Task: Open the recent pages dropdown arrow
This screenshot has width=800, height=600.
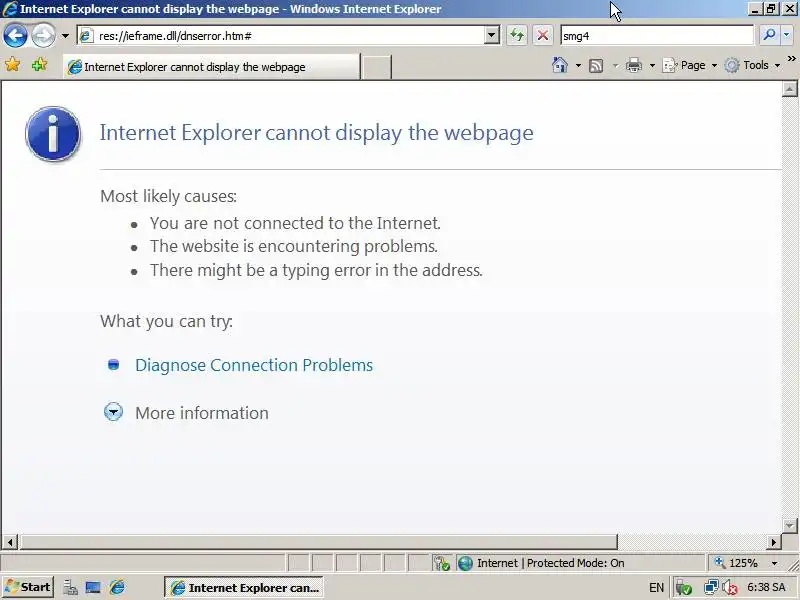Action: 65,36
